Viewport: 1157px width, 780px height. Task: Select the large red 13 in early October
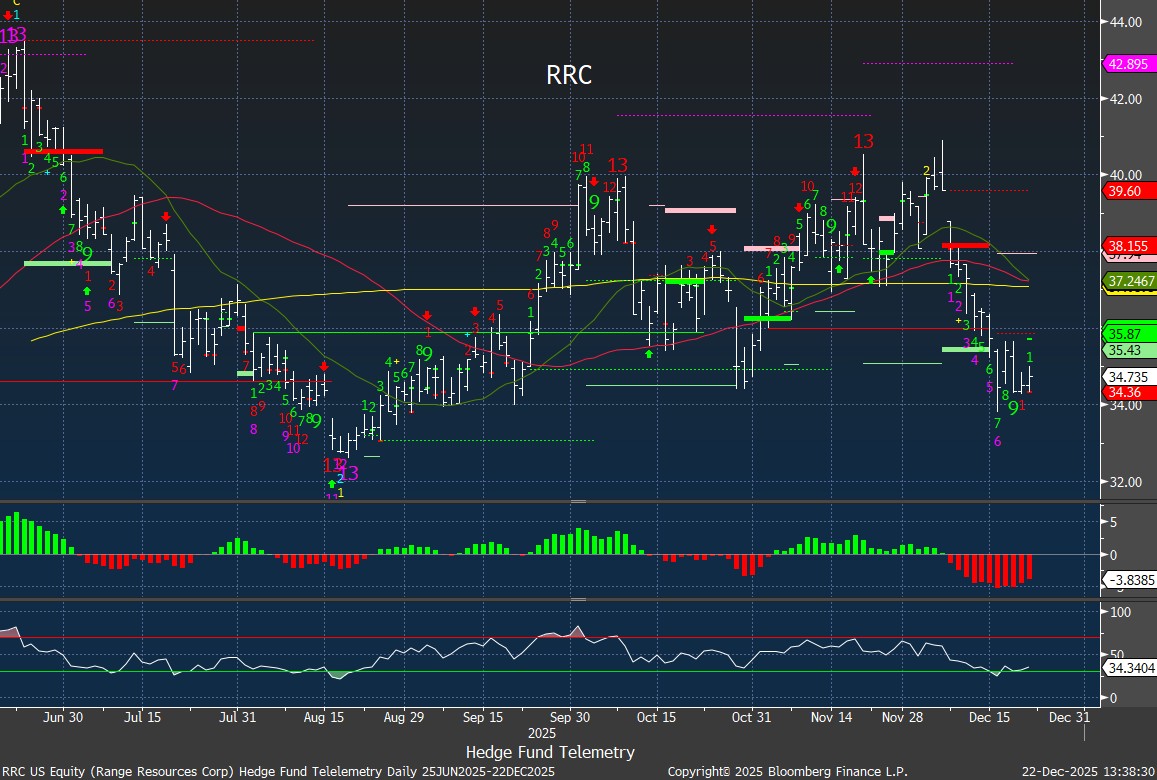pyautogui.click(x=618, y=166)
